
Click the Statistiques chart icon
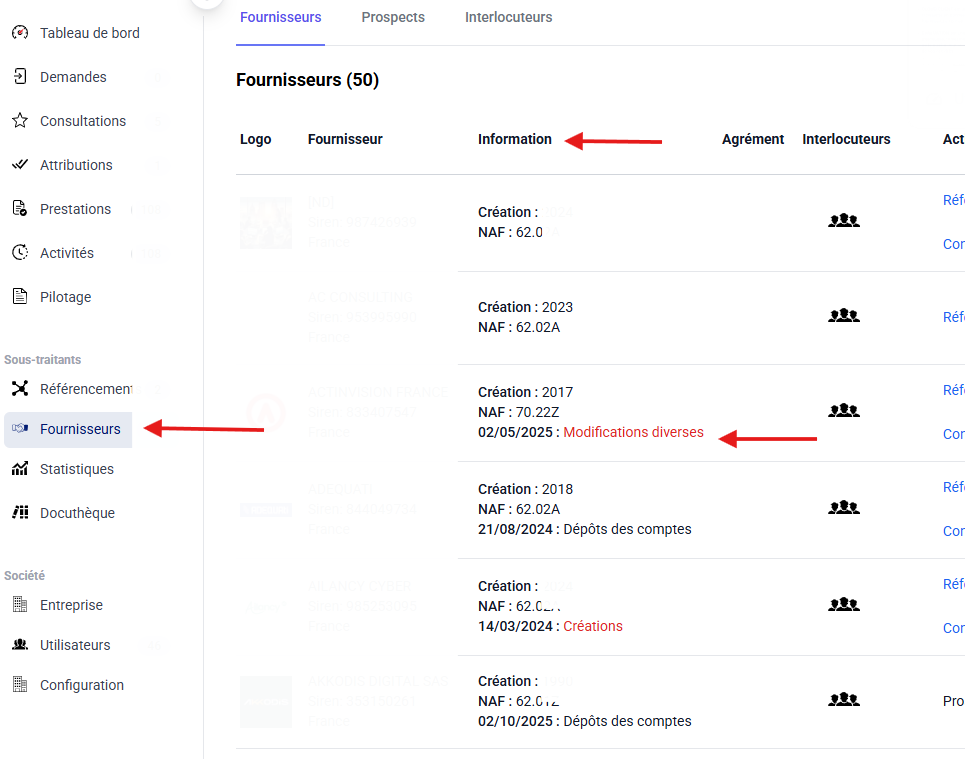tap(20, 469)
